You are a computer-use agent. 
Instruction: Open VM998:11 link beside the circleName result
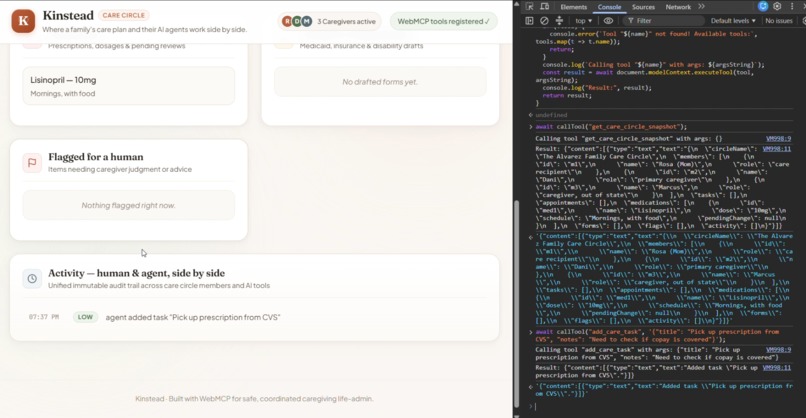coord(777,149)
